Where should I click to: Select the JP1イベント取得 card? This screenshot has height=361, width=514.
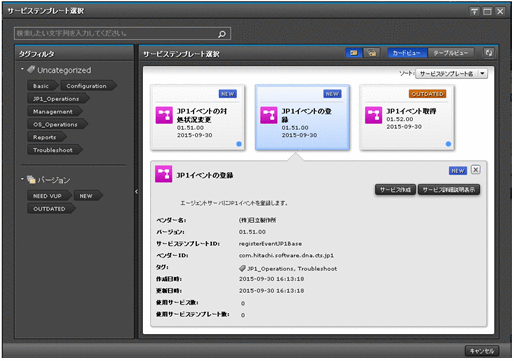[x=407, y=117]
